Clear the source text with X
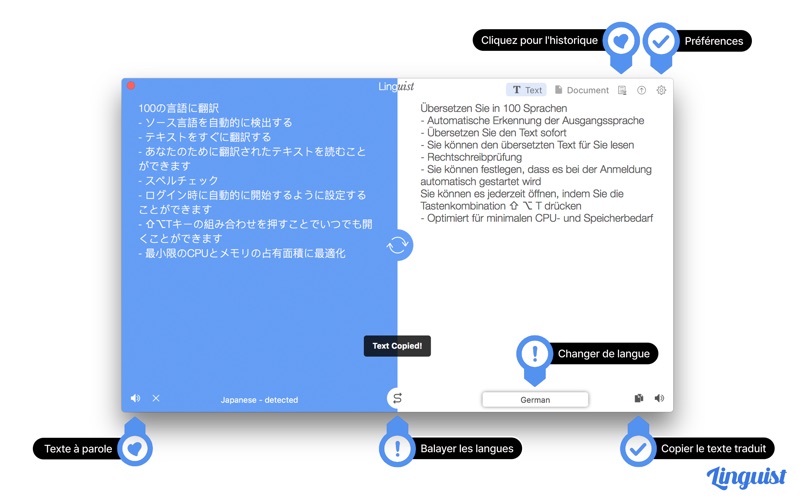This screenshot has width=800, height=500. tap(156, 398)
